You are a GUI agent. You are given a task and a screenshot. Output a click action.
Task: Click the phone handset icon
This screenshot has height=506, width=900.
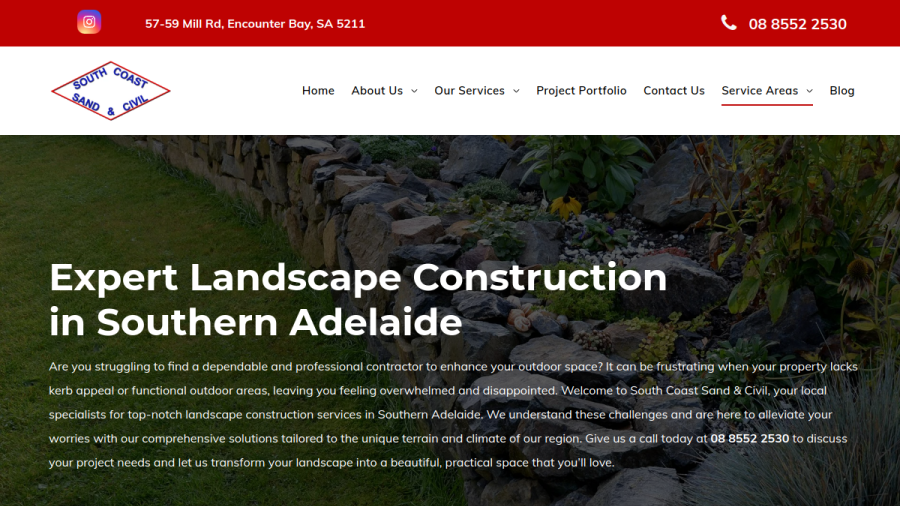tap(728, 23)
